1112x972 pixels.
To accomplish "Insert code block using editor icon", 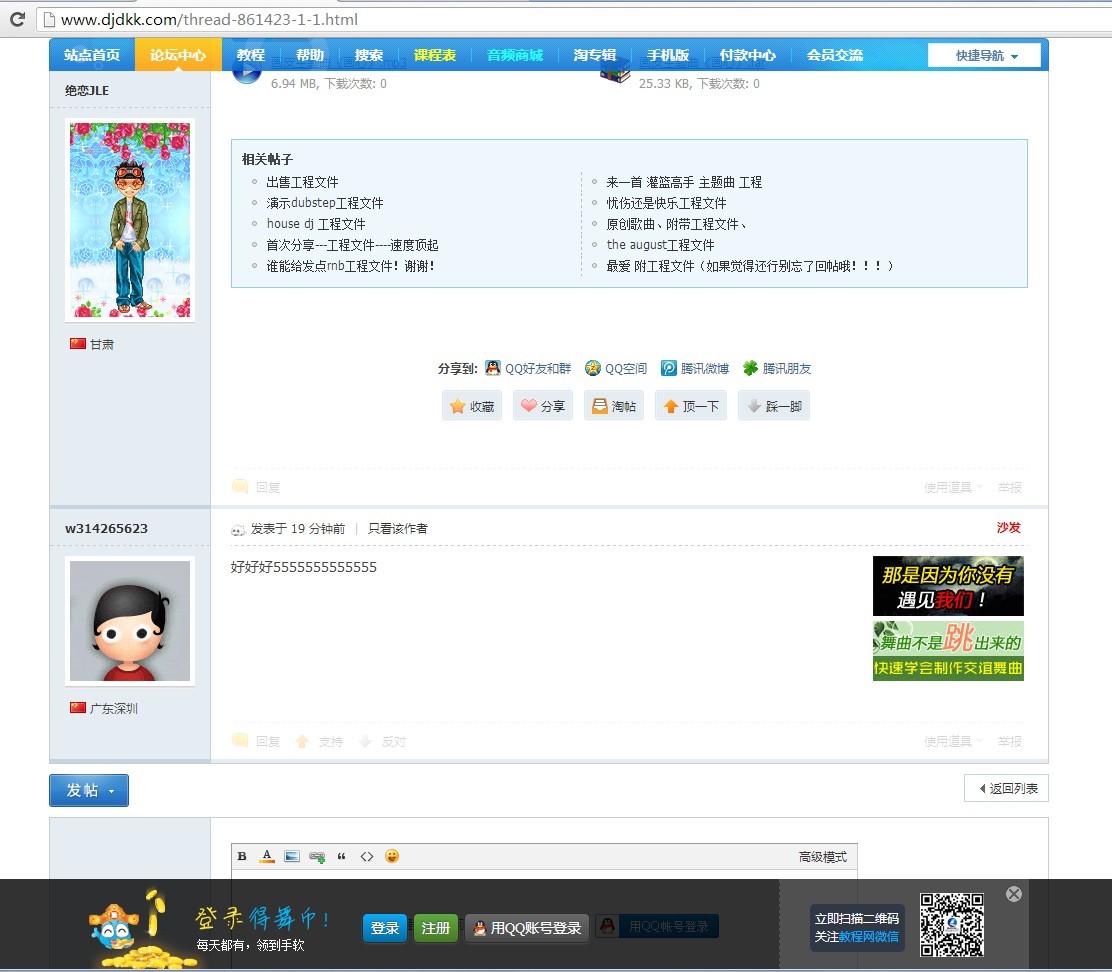I will pos(367,856).
